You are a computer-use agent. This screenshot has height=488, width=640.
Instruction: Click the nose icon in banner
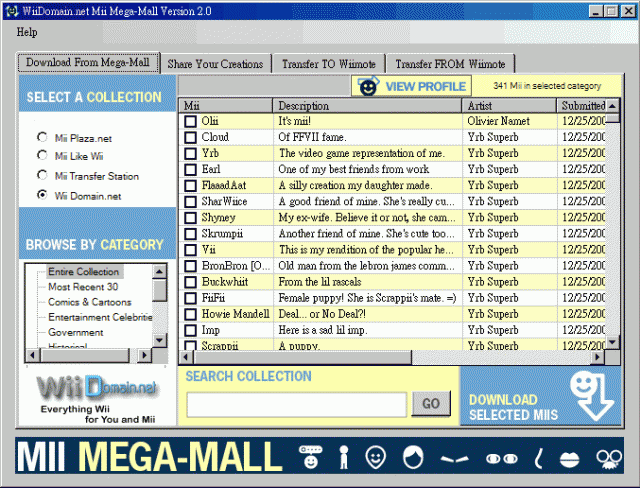click(x=539, y=458)
